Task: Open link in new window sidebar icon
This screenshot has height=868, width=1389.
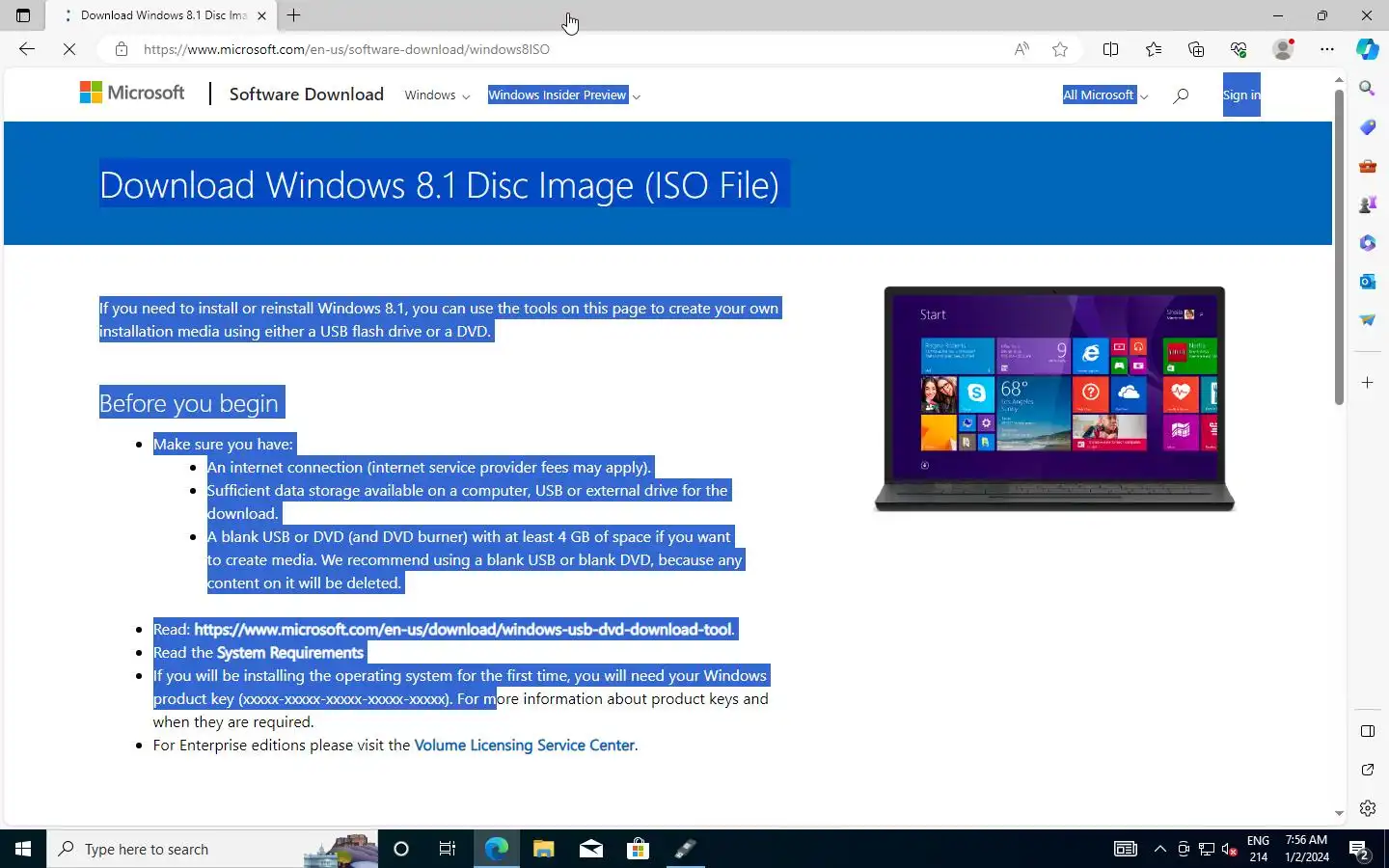Action: point(1367,770)
